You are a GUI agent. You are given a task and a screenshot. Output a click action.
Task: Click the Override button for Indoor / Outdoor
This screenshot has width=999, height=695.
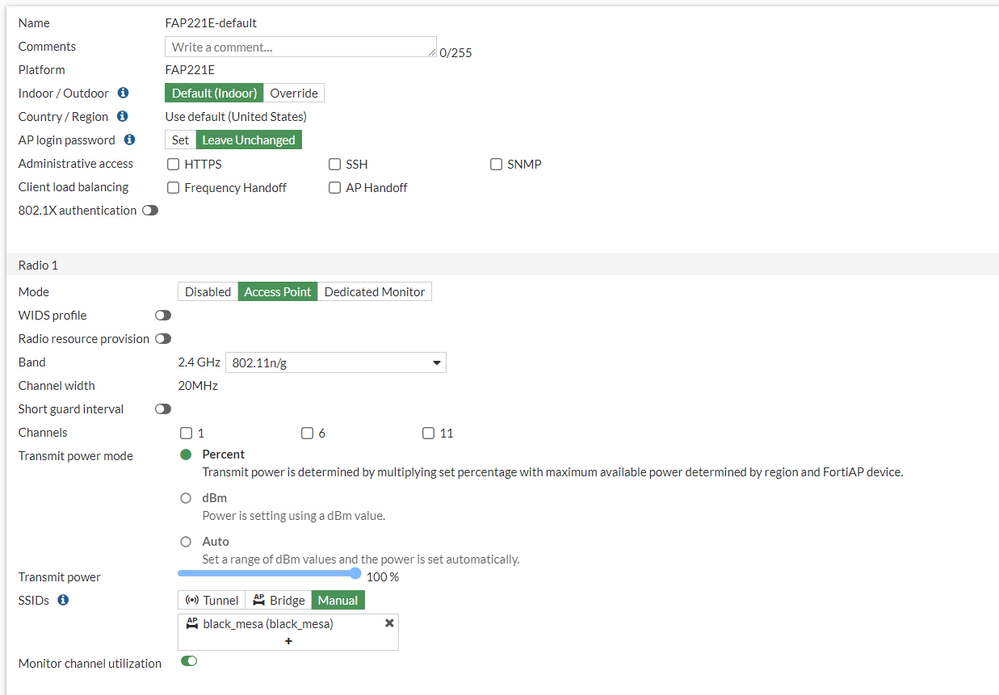tap(294, 93)
